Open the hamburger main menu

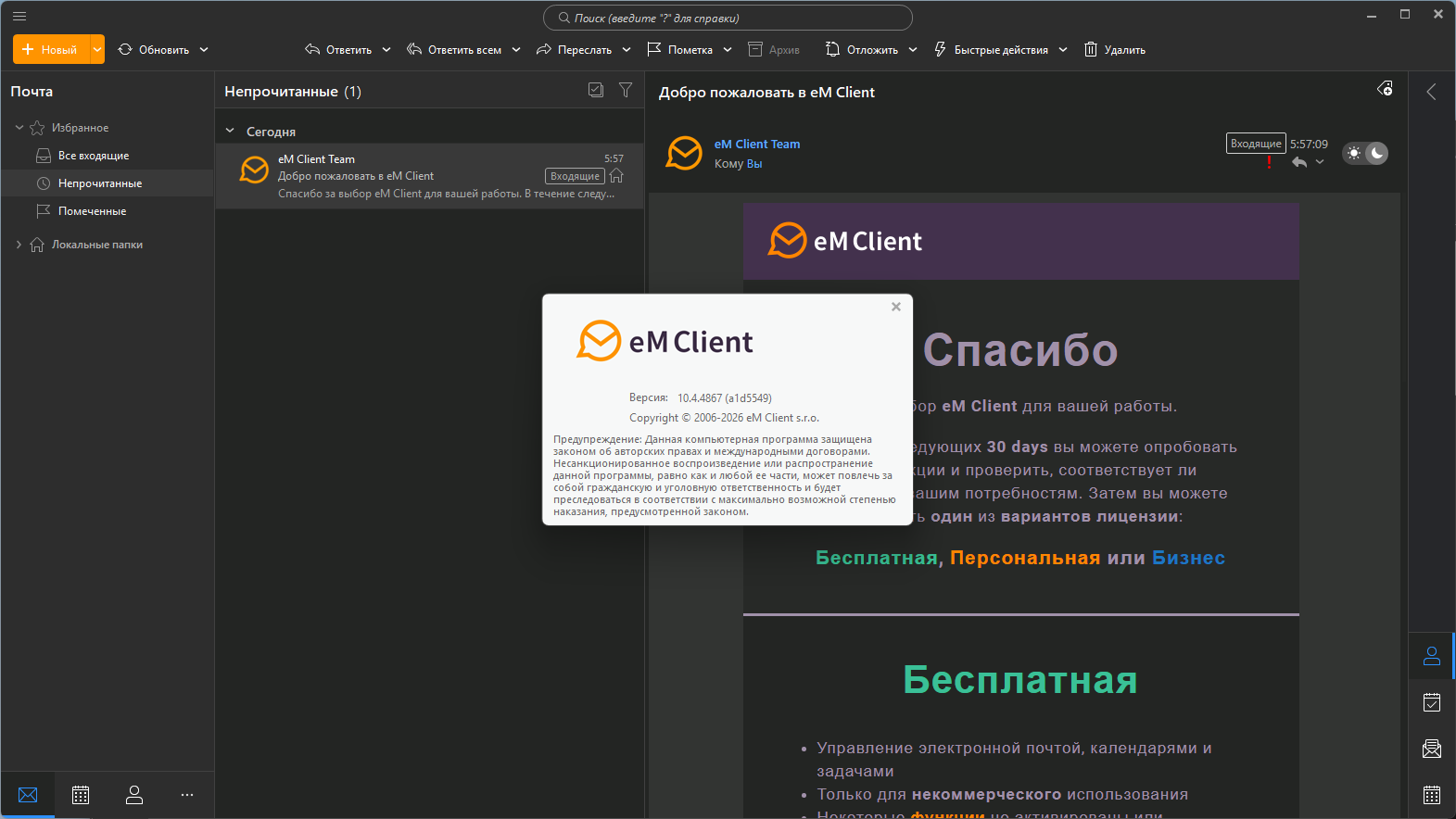tap(19, 16)
